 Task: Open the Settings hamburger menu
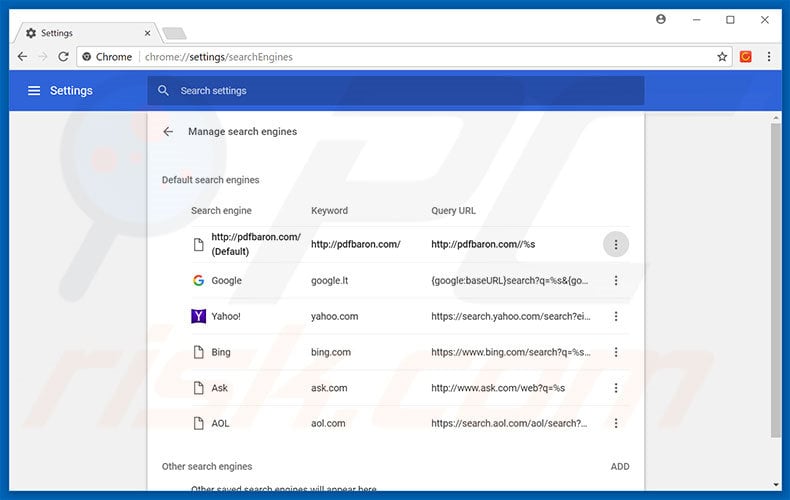[x=34, y=91]
